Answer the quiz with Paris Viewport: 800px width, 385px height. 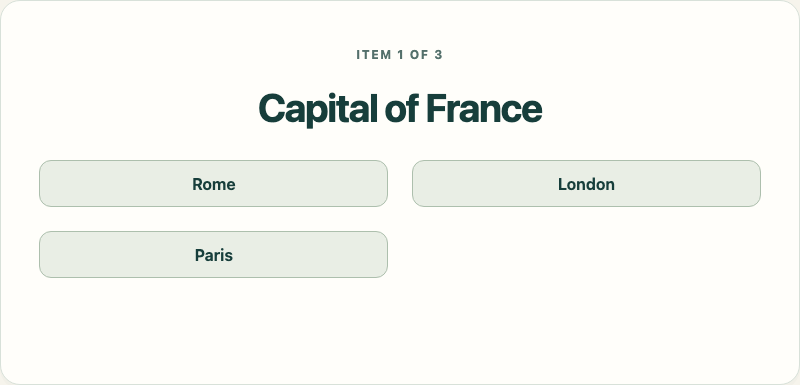213,254
